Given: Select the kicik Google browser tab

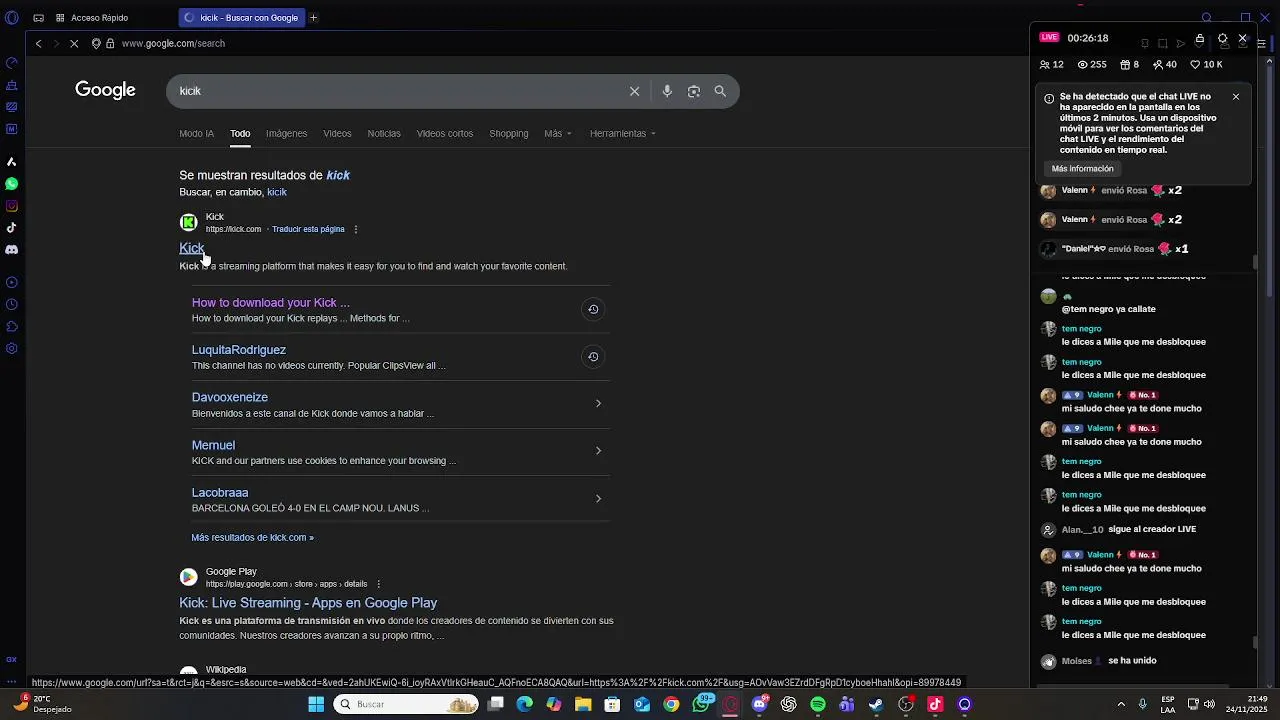Looking at the screenshot, I should pos(242,18).
